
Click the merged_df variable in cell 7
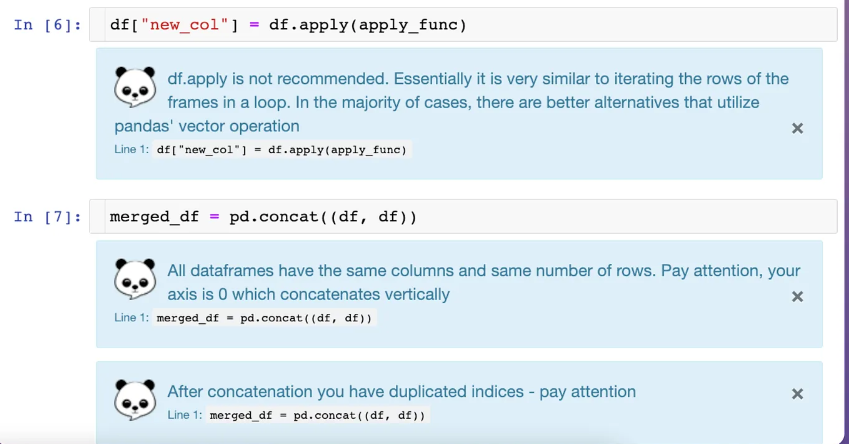click(154, 217)
